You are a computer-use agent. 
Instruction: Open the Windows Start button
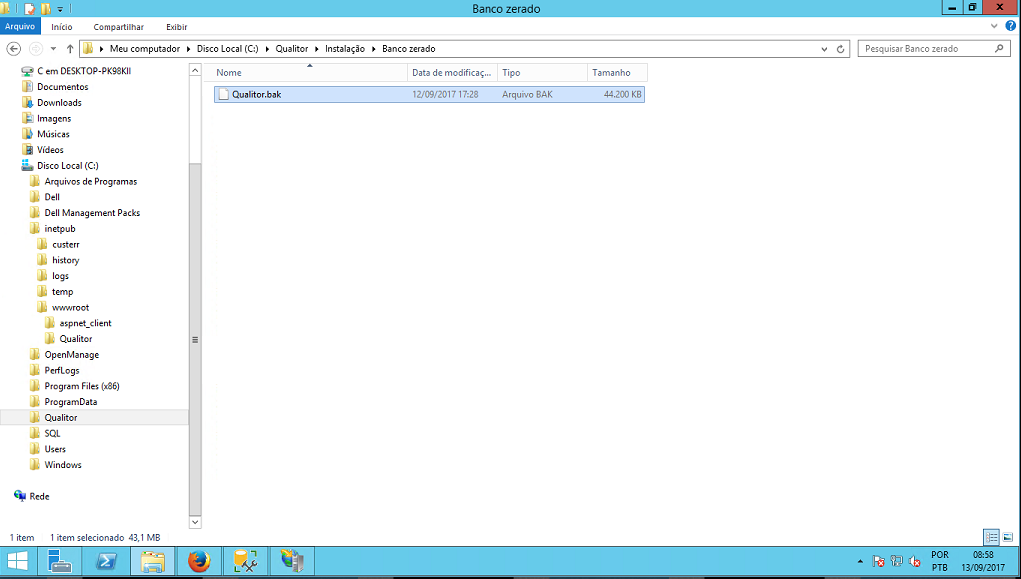17,561
